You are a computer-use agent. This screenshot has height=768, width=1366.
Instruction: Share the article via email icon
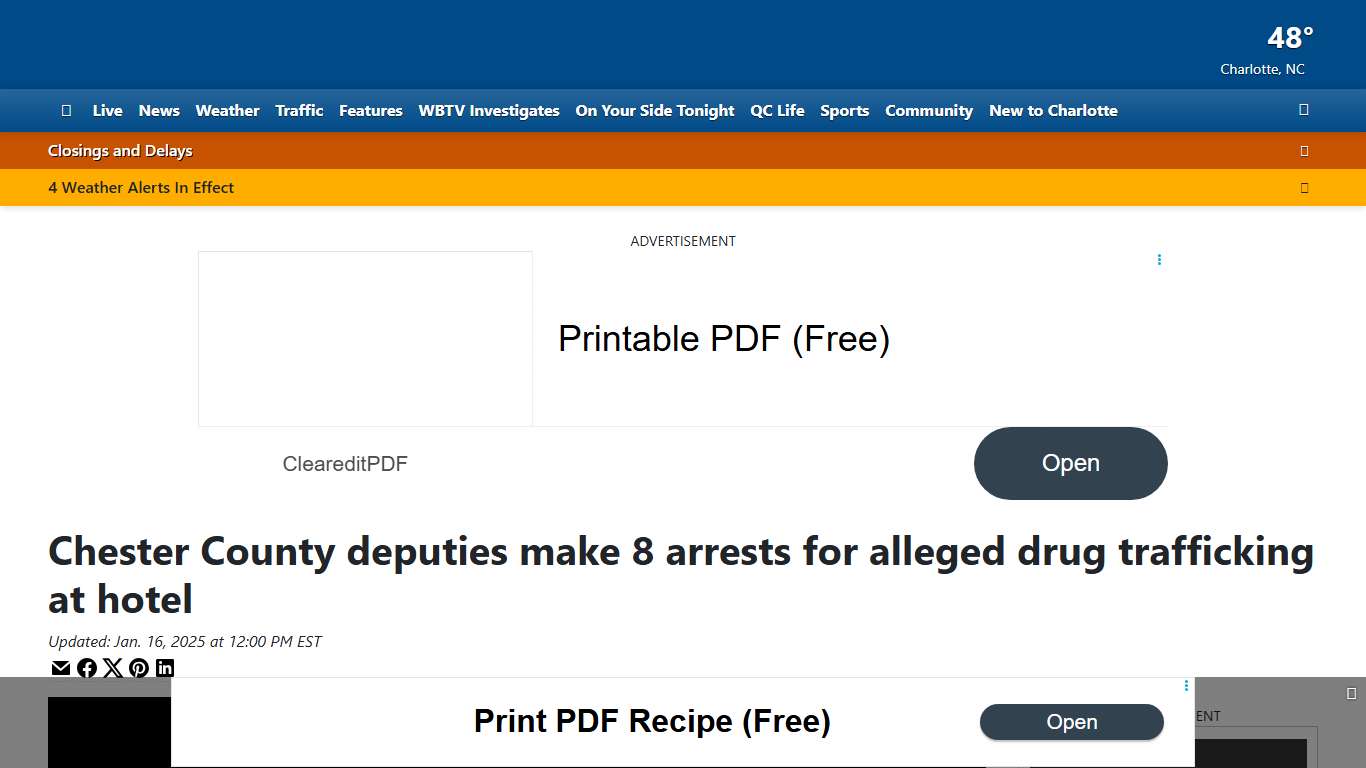click(x=61, y=668)
